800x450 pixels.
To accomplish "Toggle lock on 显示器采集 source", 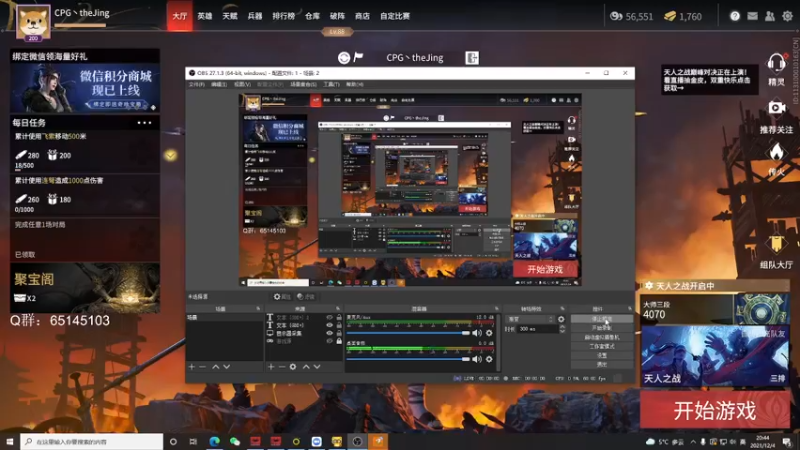I will pos(339,333).
